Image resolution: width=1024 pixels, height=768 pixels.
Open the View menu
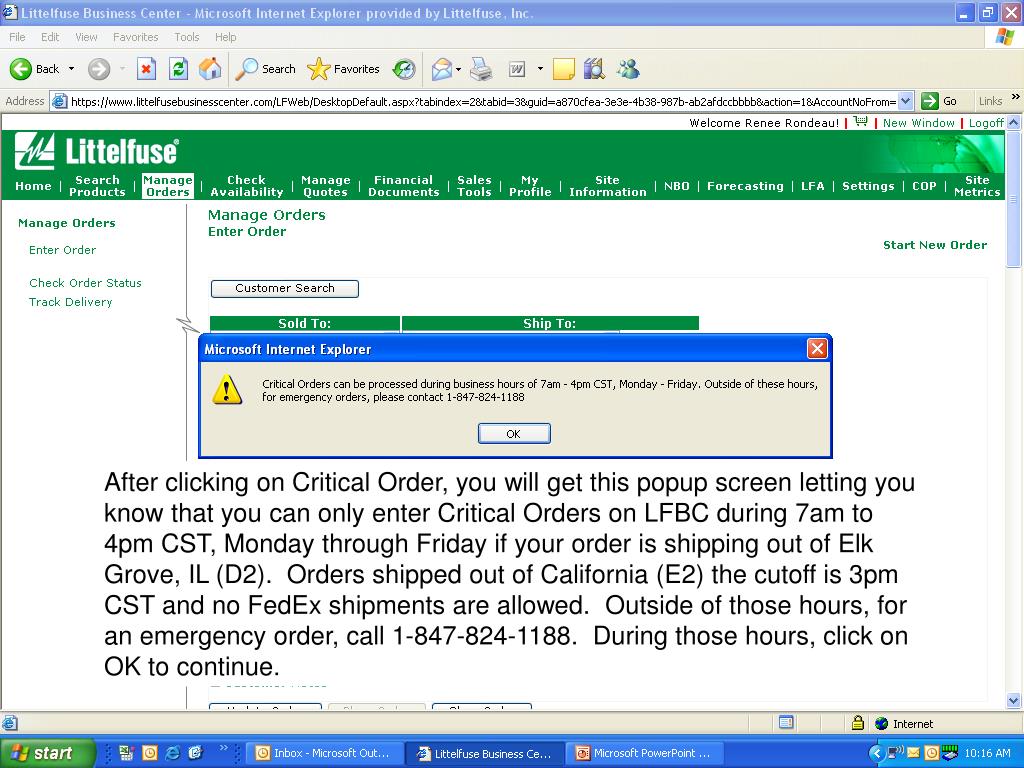pyautogui.click(x=86, y=37)
